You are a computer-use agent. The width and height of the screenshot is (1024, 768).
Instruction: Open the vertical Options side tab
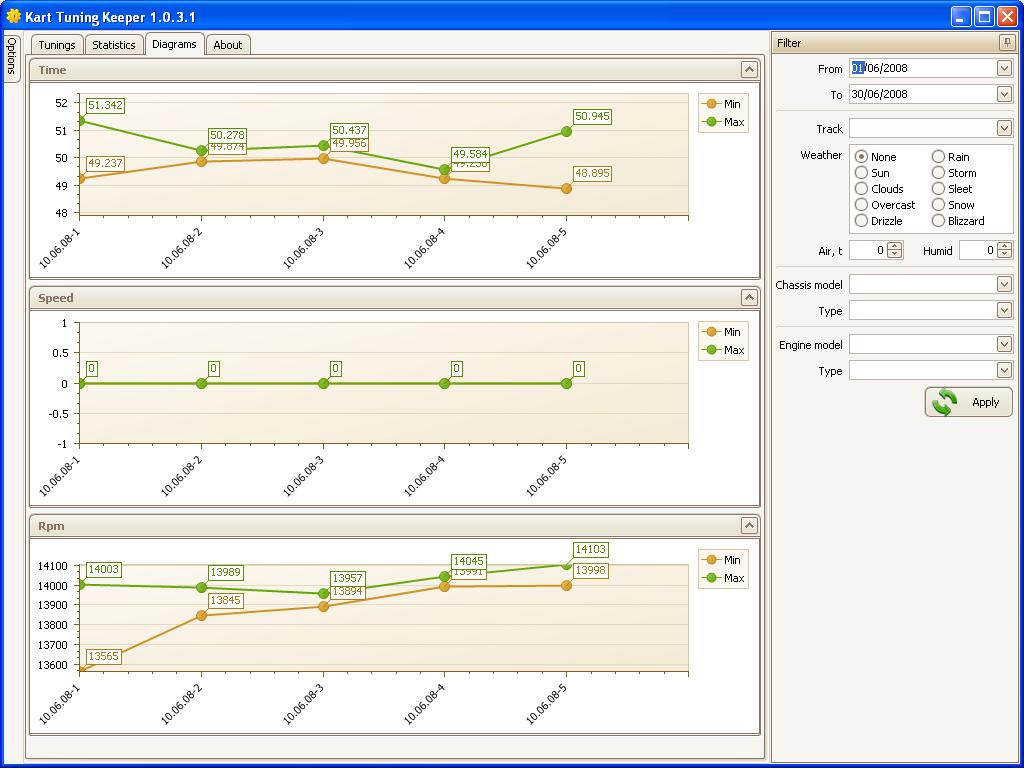11,58
